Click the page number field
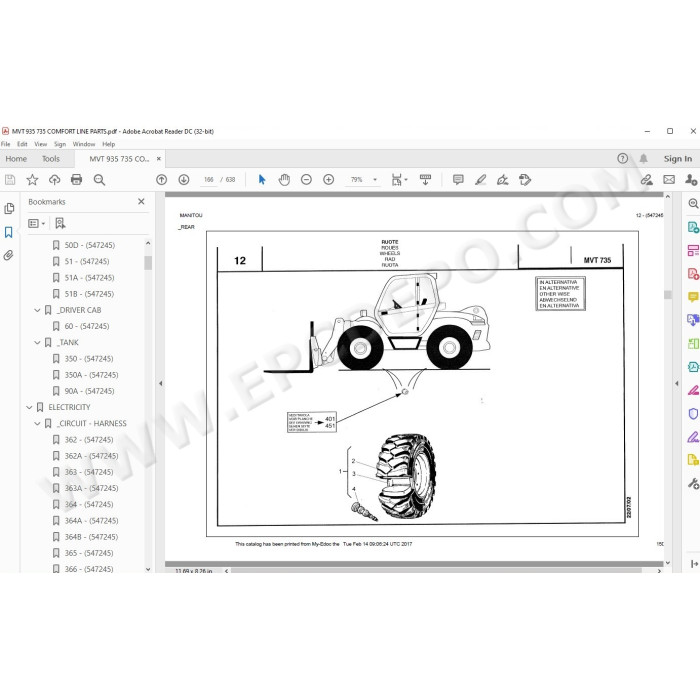 [x=208, y=180]
